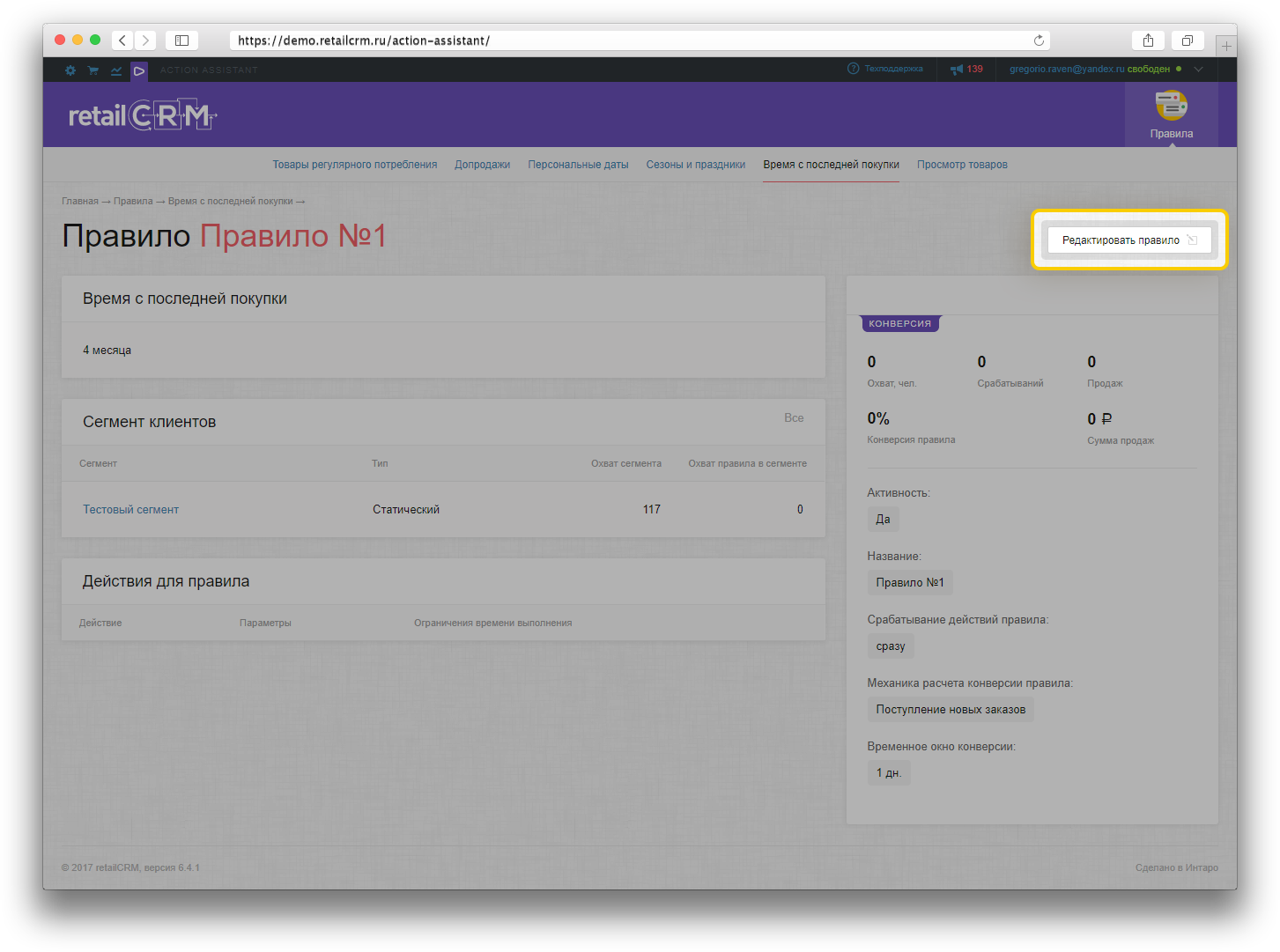
Task: Go back with browser back arrow
Action: (x=122, y=41)
